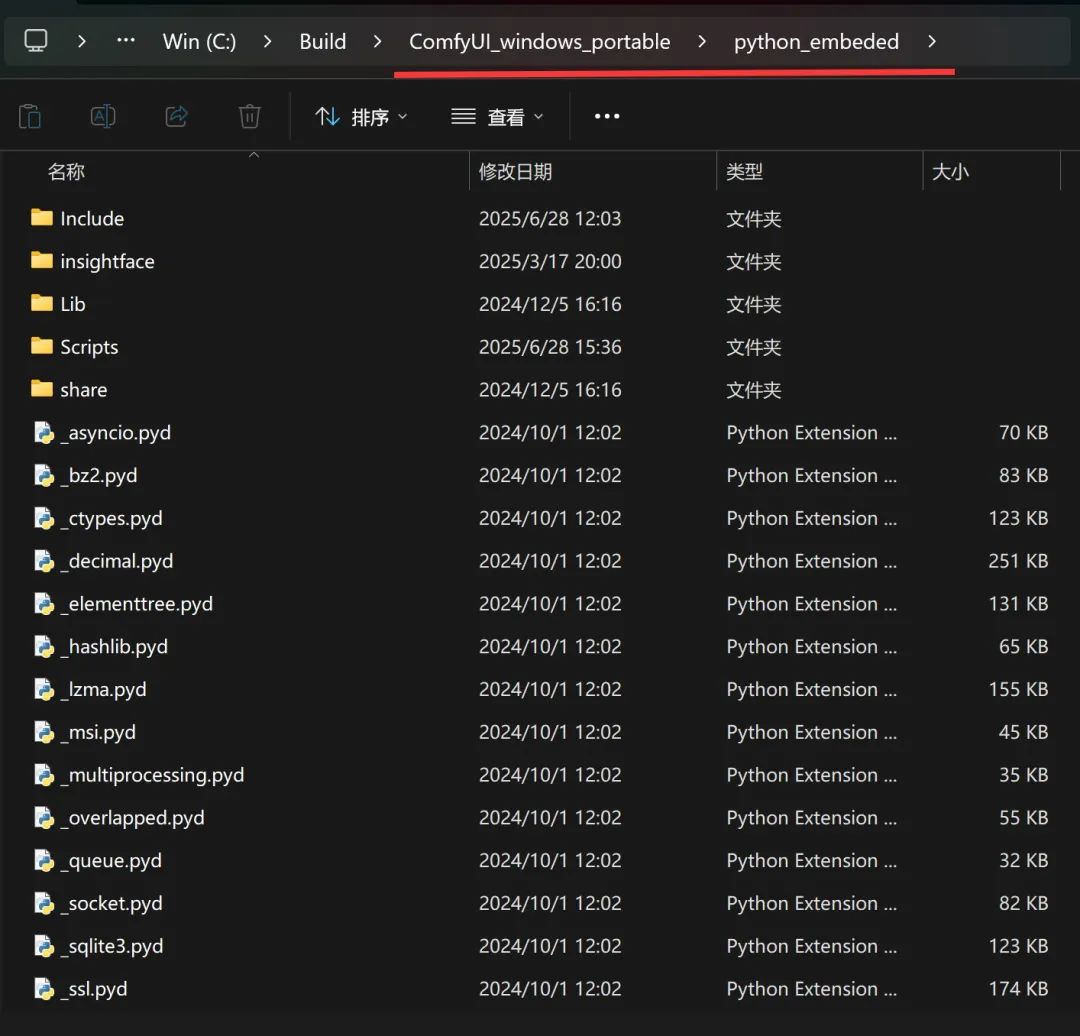The height and width of the screenshot is (1036, 1080).
Task: Open the 排序 sort dropdown
Action: 362,117
